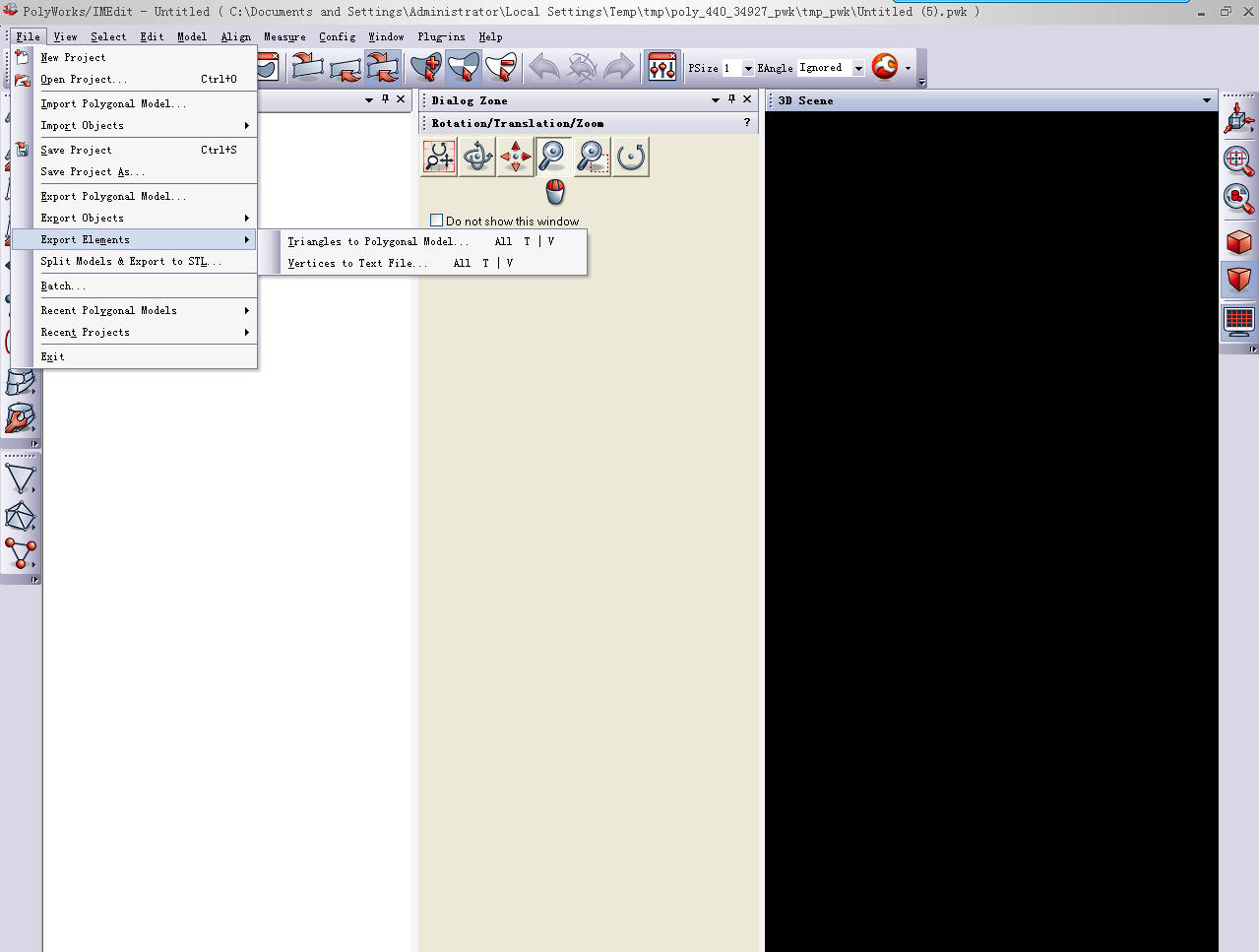
Task: Switch to the solid red cube view
Action: click(x=1238, y=241)
